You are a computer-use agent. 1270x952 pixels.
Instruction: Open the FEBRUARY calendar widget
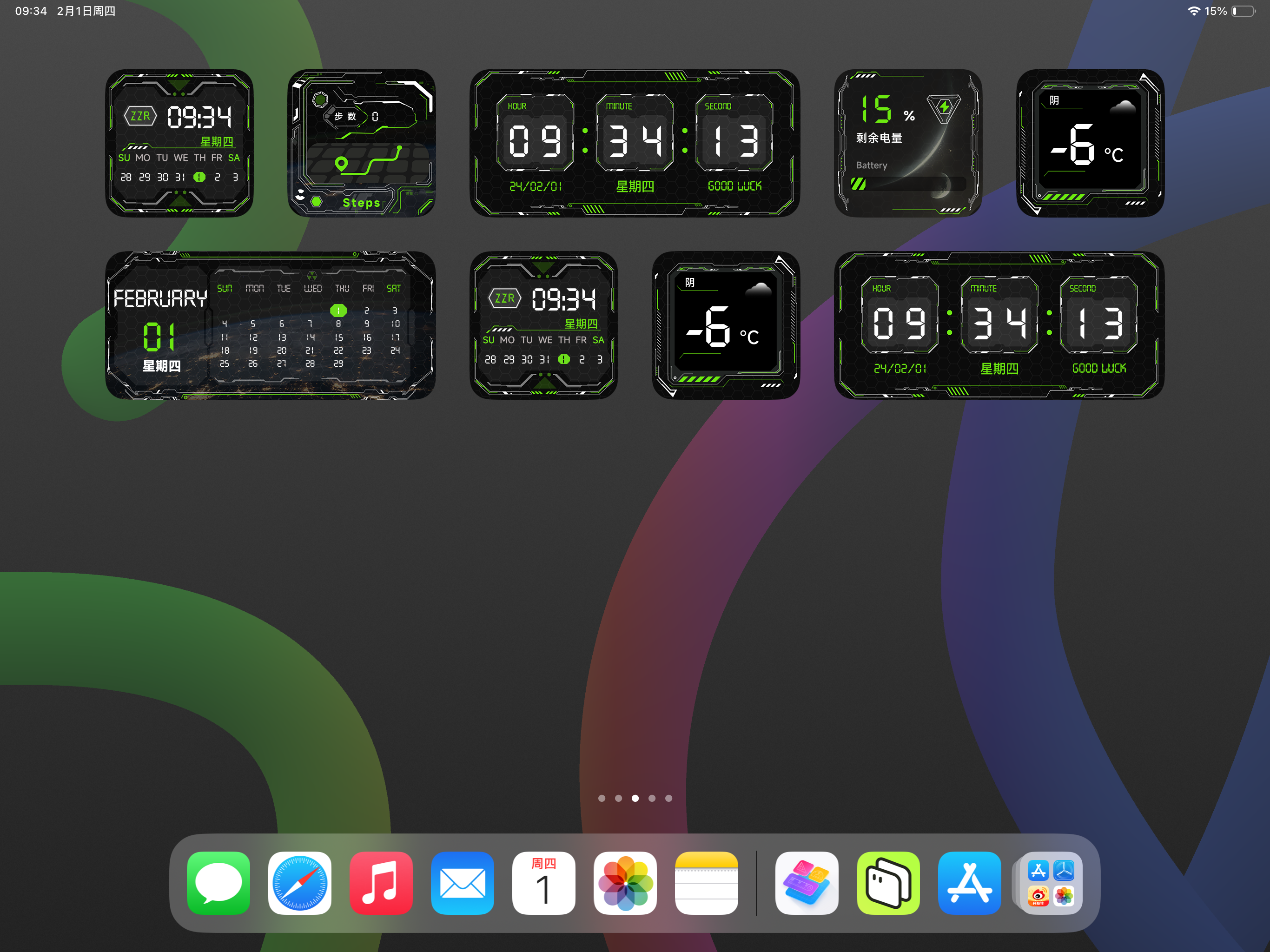click(x=271, y=325)
